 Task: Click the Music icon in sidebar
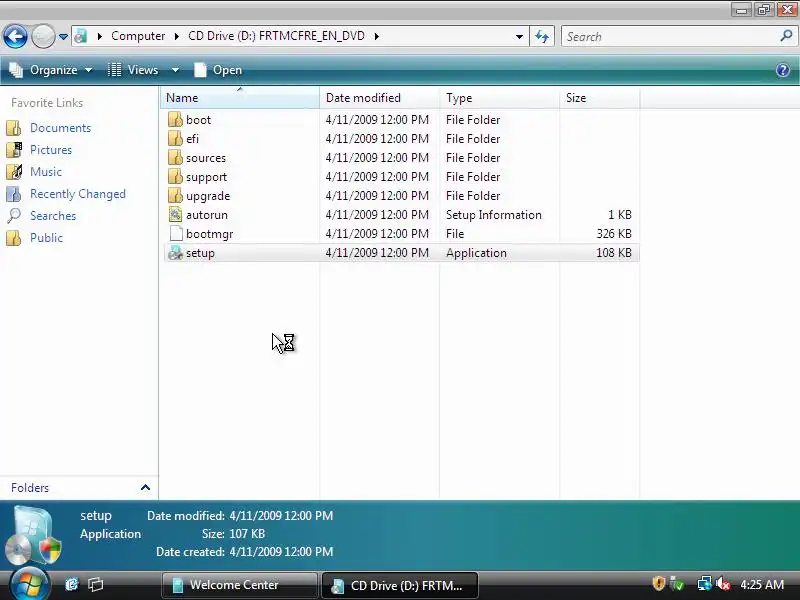tap(14, 171)
